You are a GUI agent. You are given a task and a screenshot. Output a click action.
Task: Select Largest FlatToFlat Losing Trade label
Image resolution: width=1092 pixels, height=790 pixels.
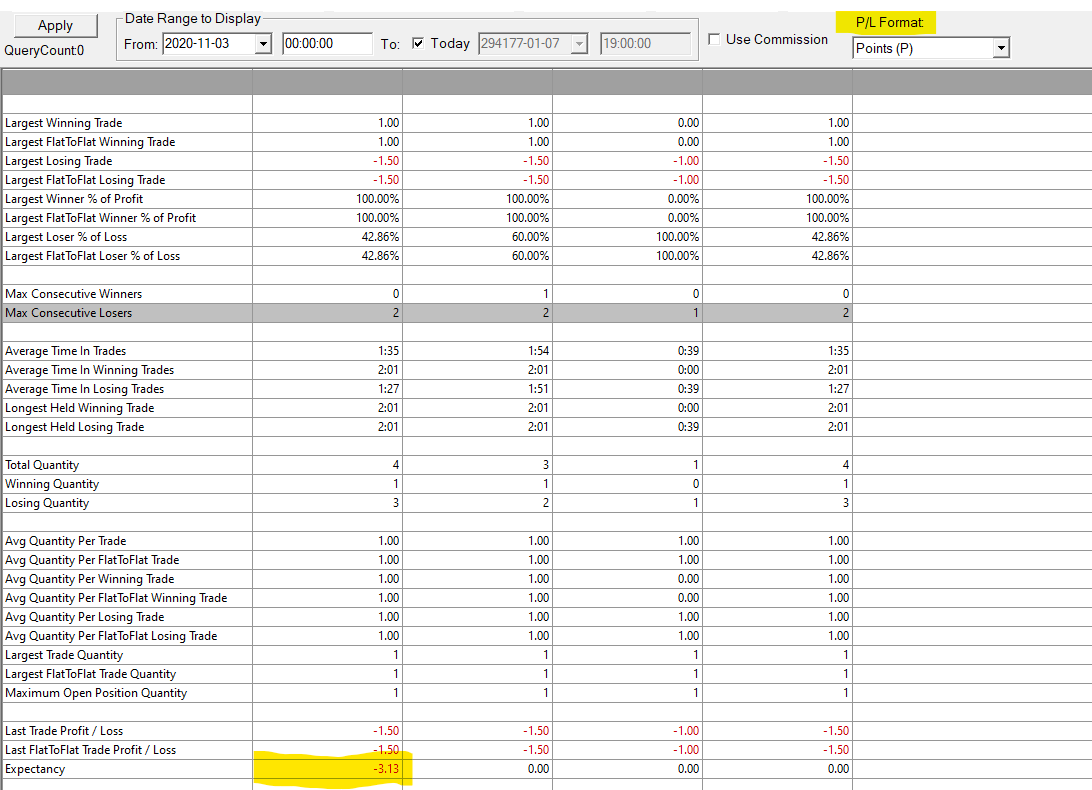tap(85, 180)
